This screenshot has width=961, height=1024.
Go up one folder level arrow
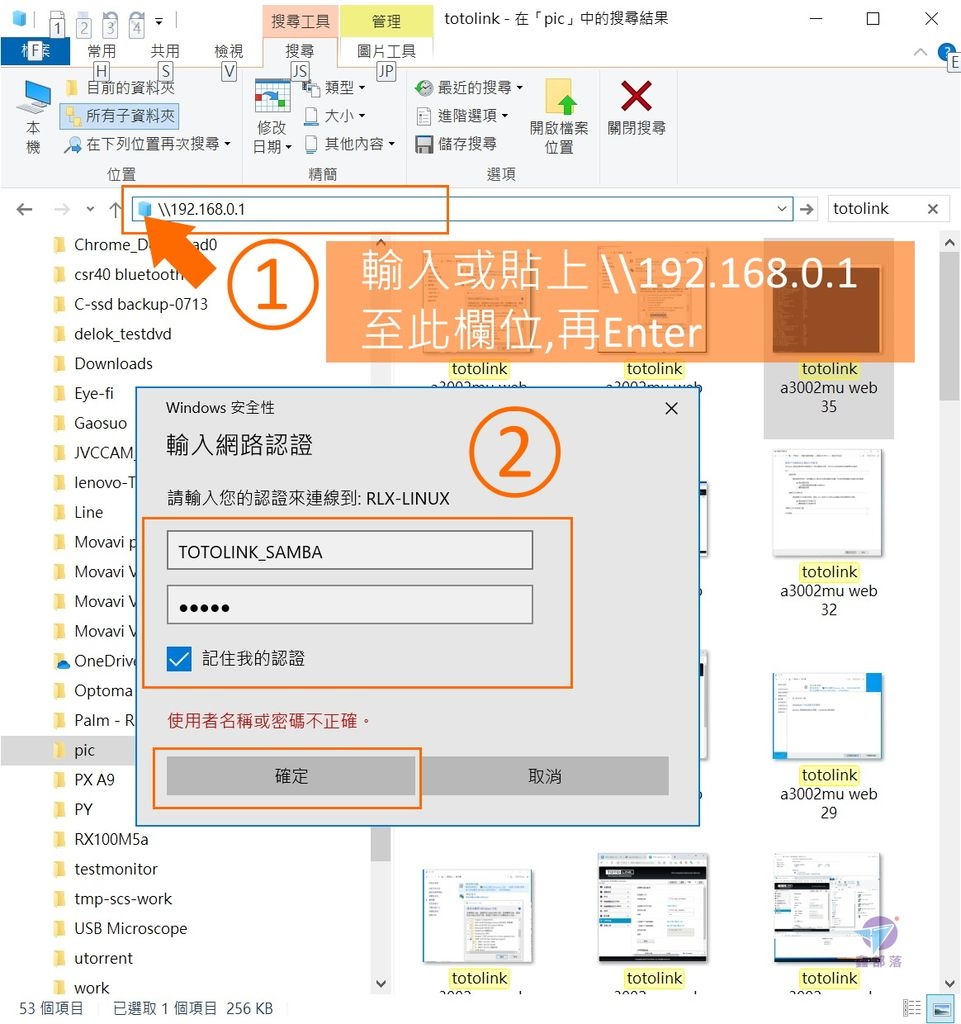pyautogui.click(x=115, y=209)
